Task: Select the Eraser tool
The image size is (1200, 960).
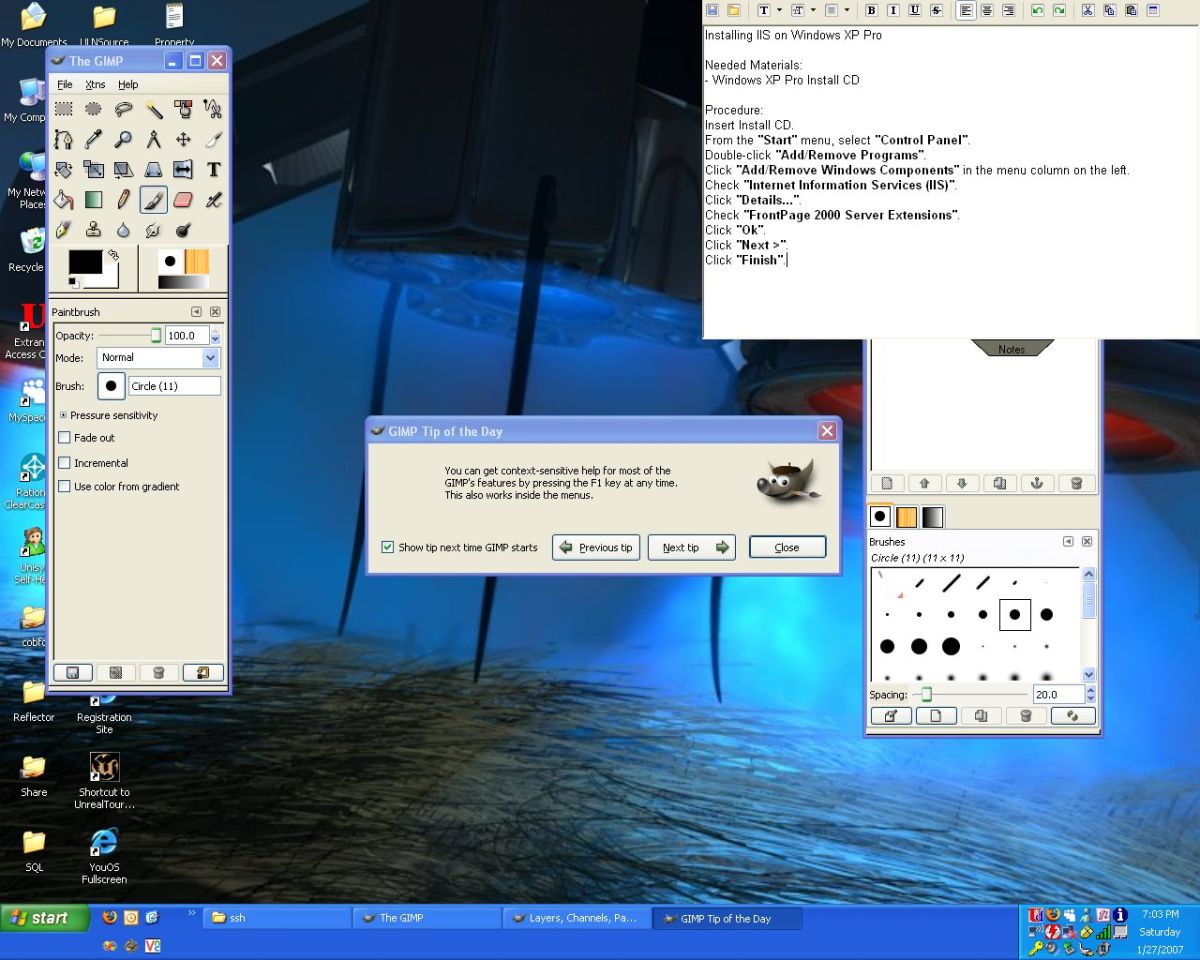Action: click(183, 200)
